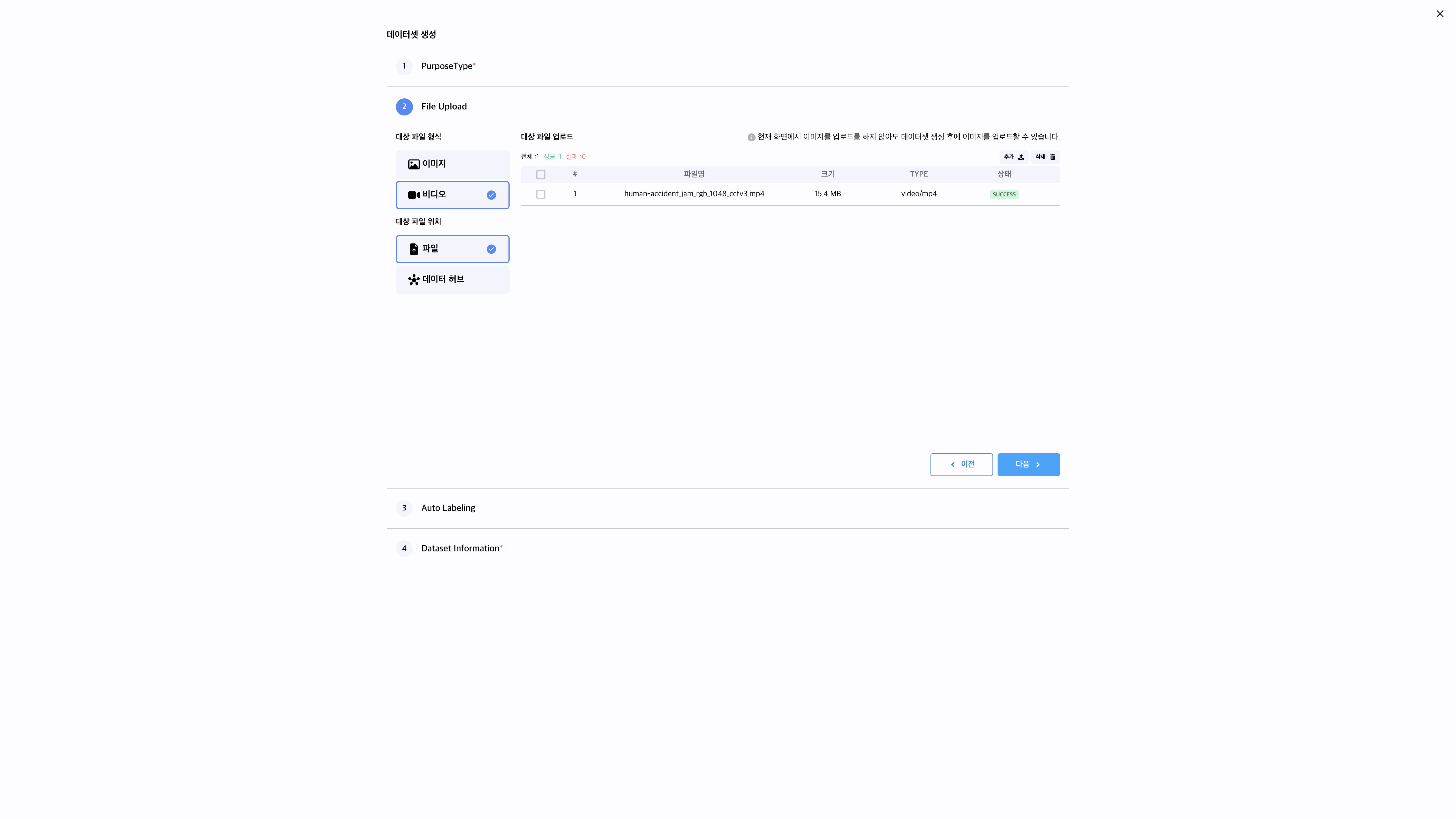Click the file name human-accident_jam_rgb_1048_cctv3.mp4
Screen dimensions: 1456x819
694,194
